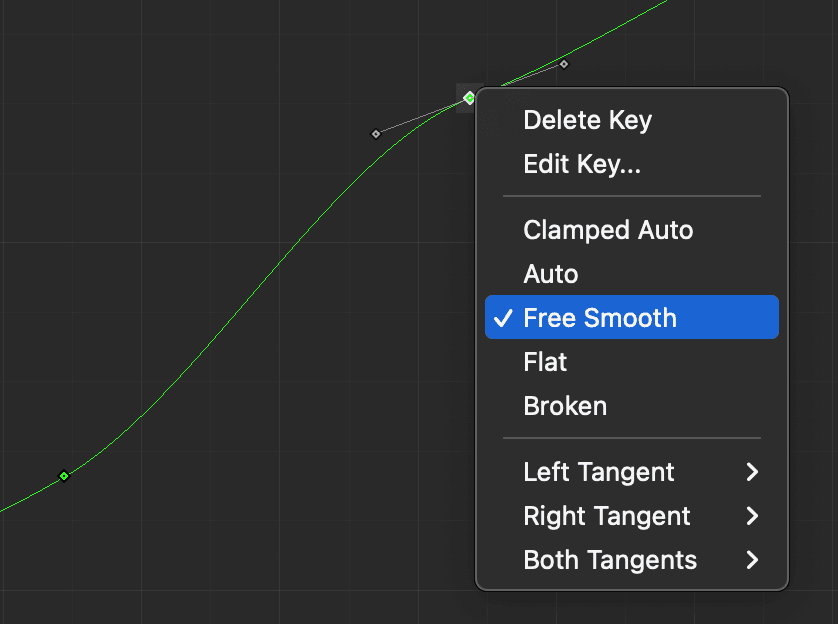838x624 pixels.
Task: Select the highlighted Free Smooth option
Action: [x=601, y=317]
